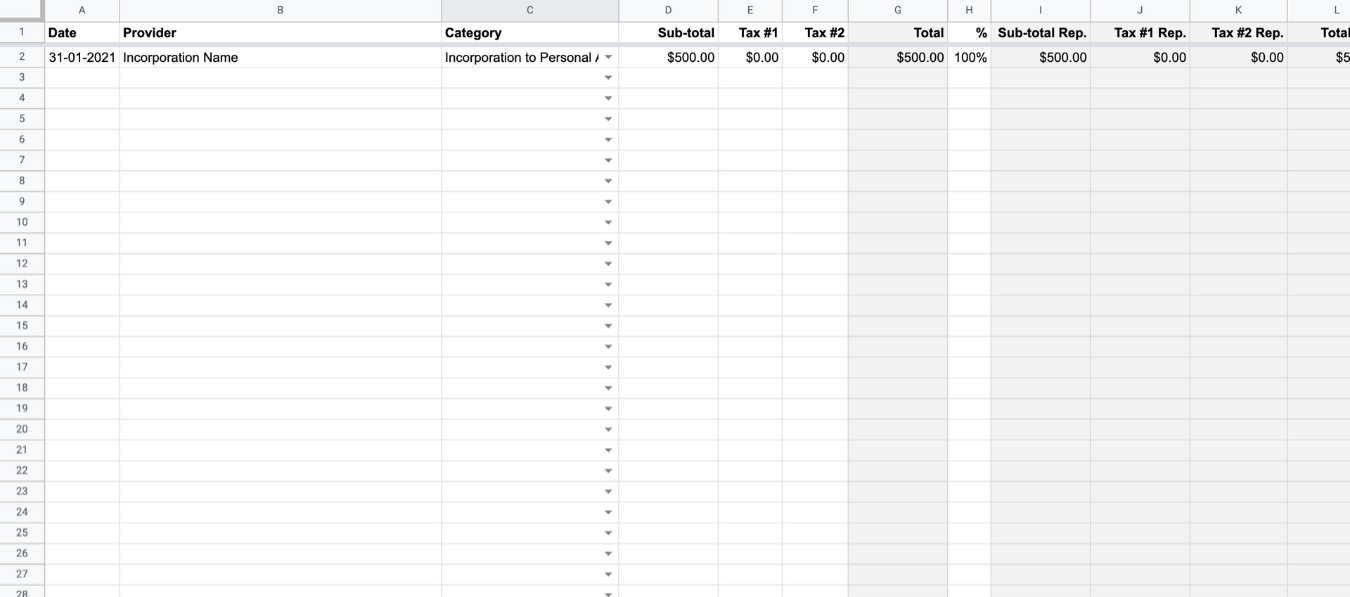Select column G header
1350x597 pixels.
pyautogui.click(x=897, y=10)
